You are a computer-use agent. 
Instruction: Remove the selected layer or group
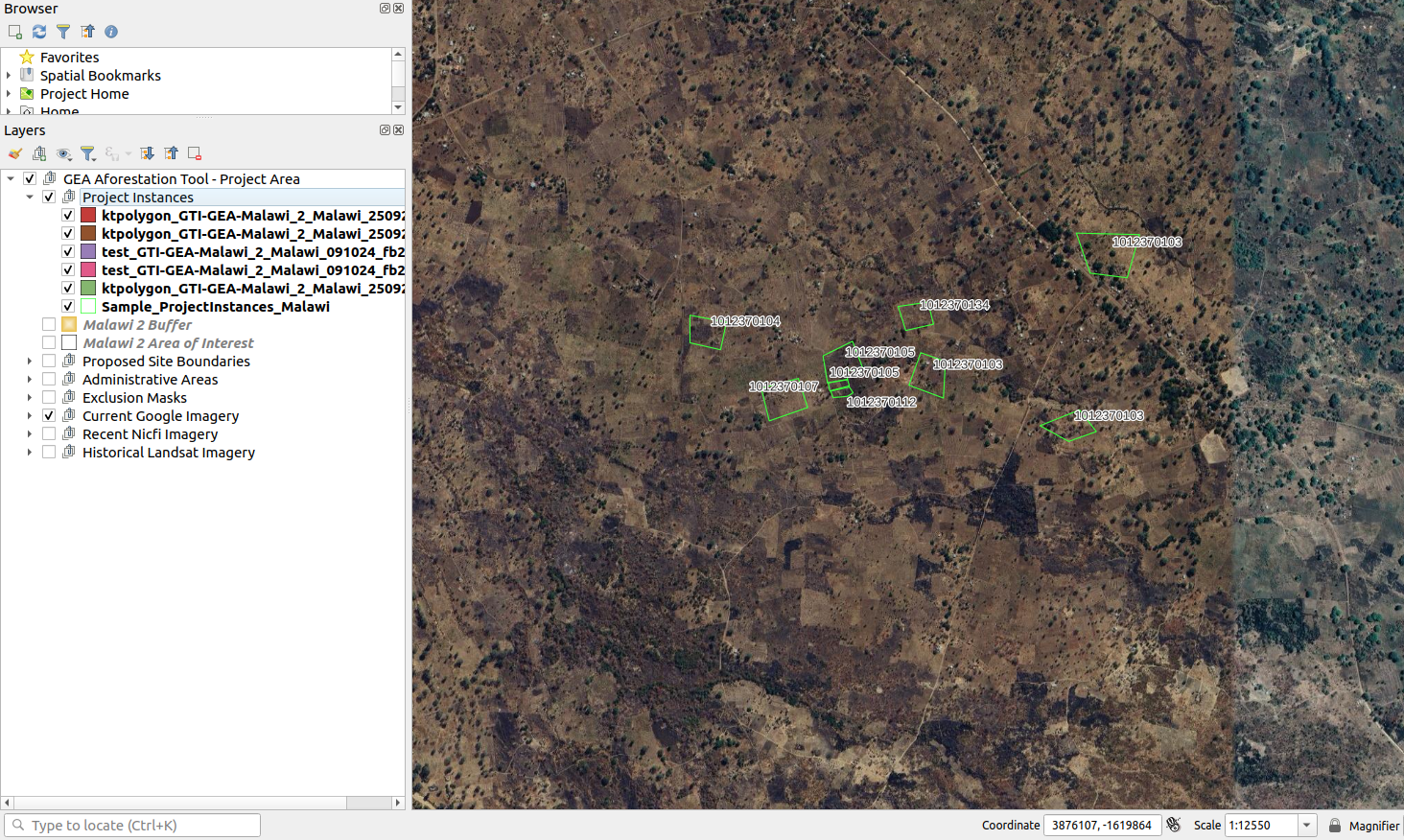tap(195, 153)
